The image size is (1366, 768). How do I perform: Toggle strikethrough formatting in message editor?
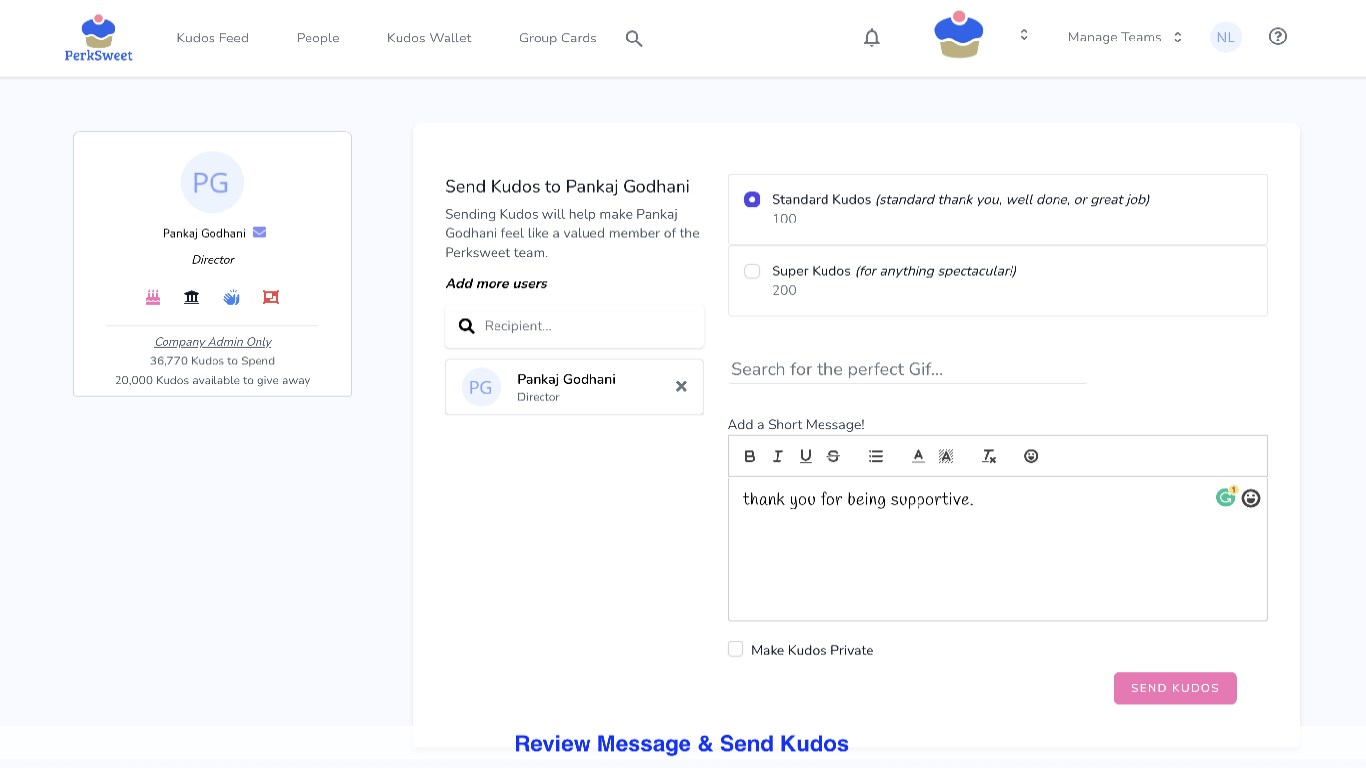pos(833,456)
